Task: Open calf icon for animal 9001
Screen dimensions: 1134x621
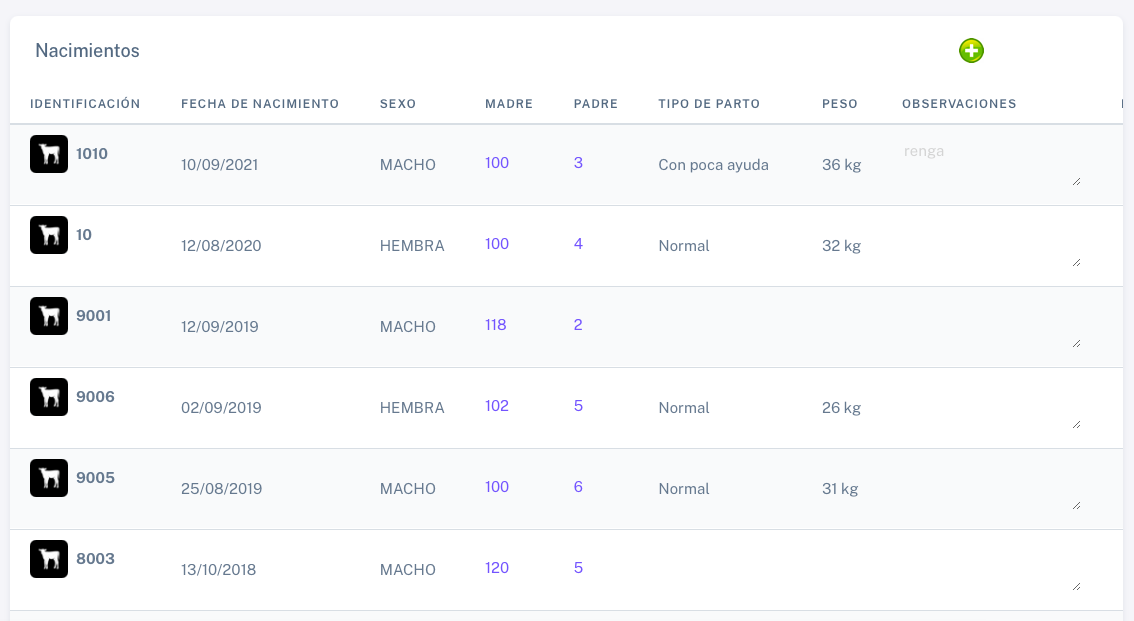Action: pos(49,316)
